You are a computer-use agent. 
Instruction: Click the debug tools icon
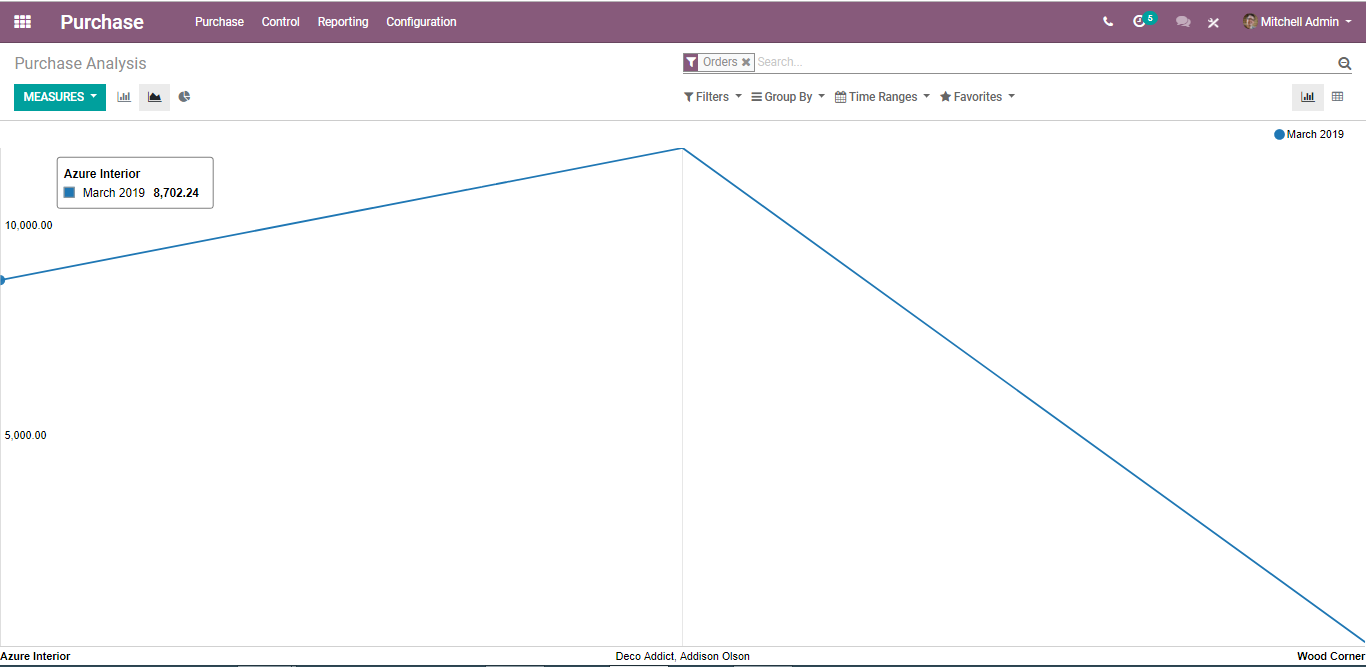click(x=1213, y=22)
